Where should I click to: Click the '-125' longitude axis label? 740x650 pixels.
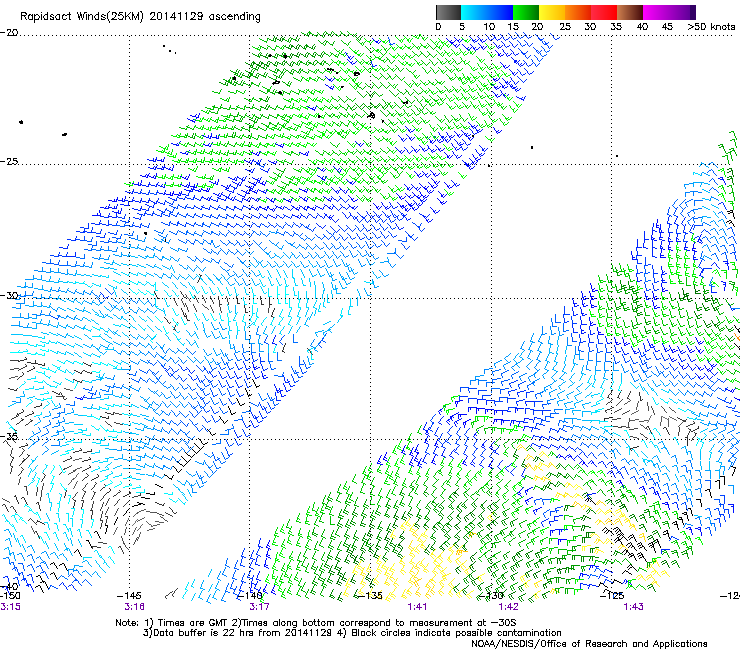(x=612, y=596)
